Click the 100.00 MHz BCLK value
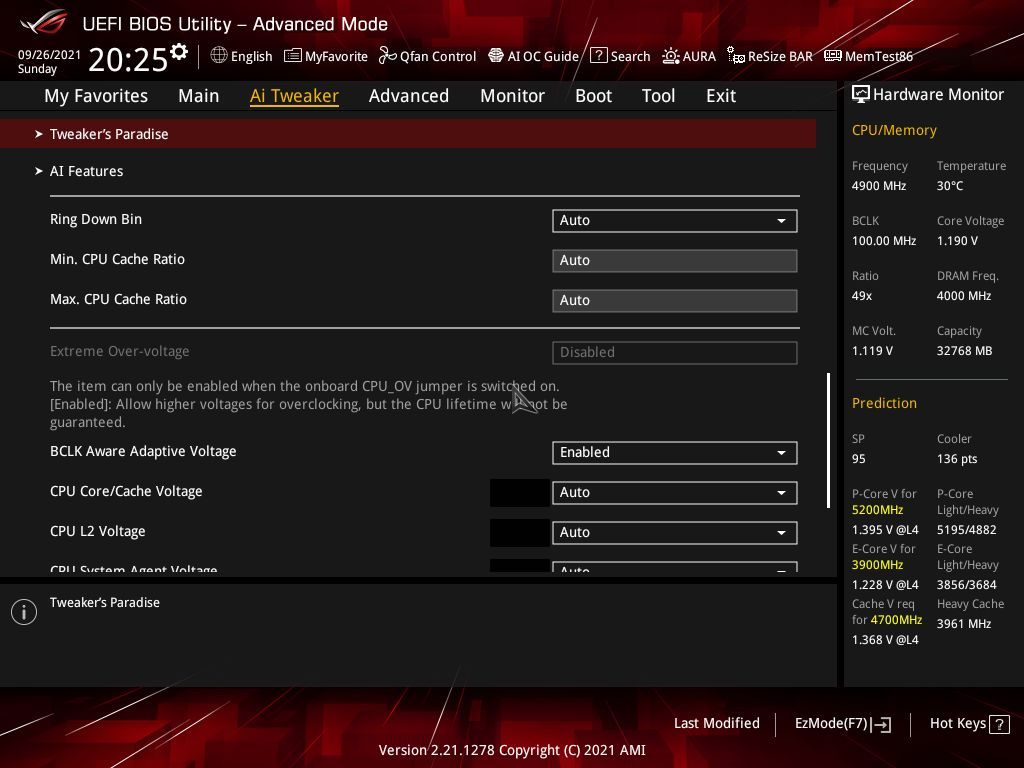The width and height of the screenshot is (1024, 768). coord(884,241)
